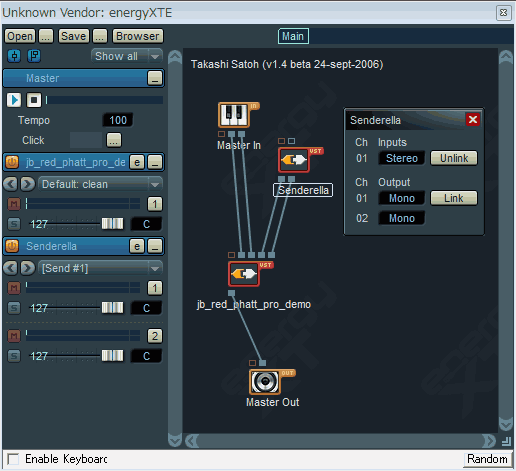516x471 pixels.
Task: Click Link in Senderella Output section
Action: coord(454,198)
